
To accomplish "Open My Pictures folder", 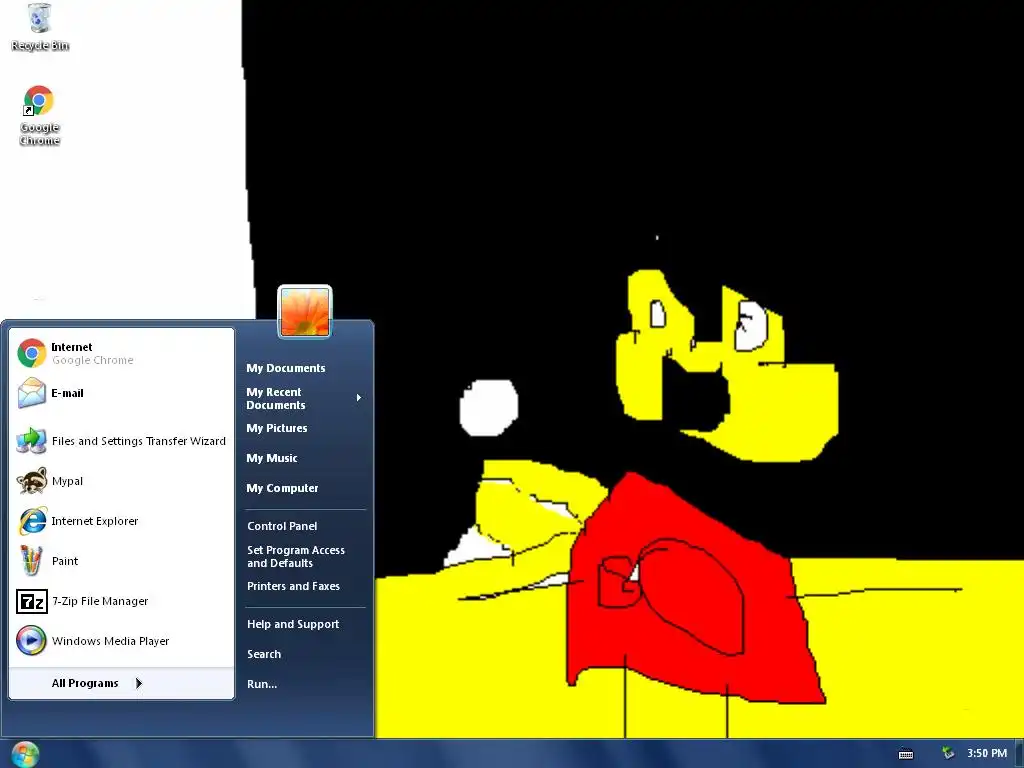I will tap(276, 428).
